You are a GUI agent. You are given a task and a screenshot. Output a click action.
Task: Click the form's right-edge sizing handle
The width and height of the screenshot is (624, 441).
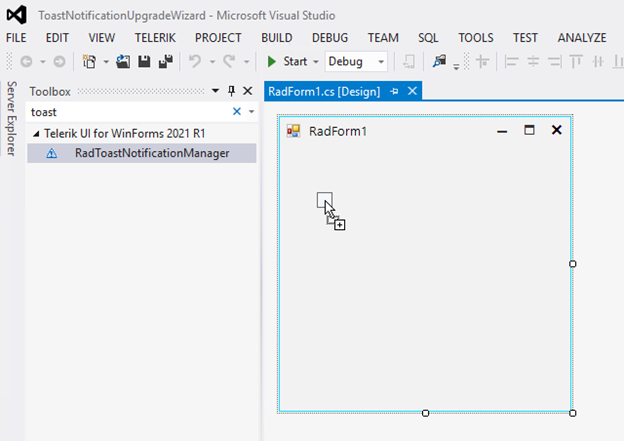coord(573,264)
